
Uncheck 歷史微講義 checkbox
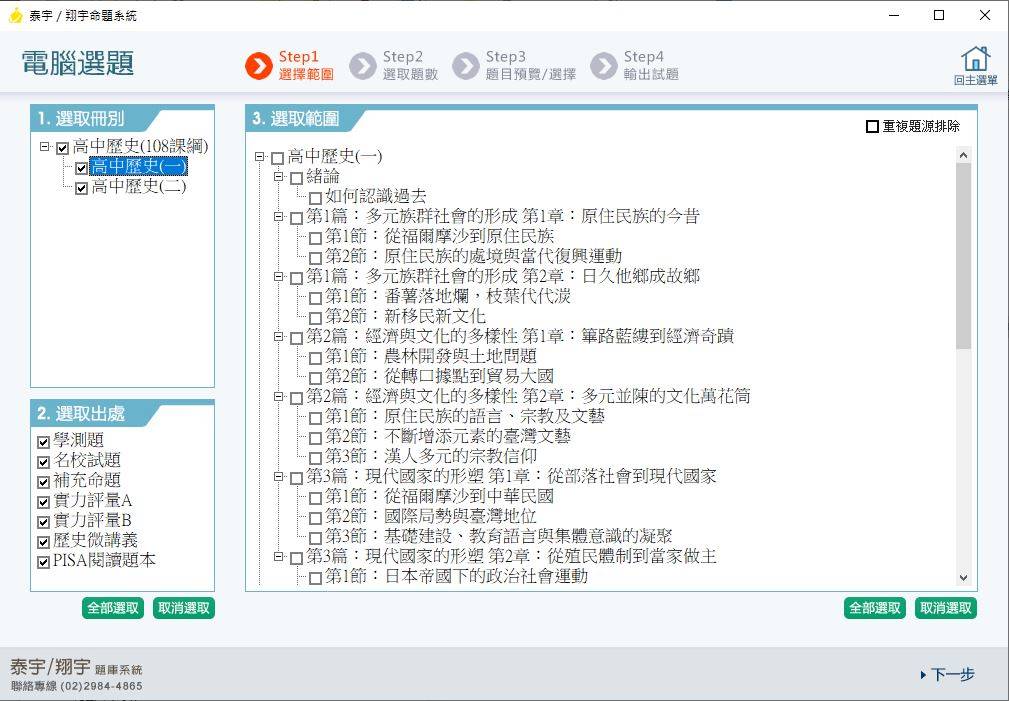pos(44,541)
